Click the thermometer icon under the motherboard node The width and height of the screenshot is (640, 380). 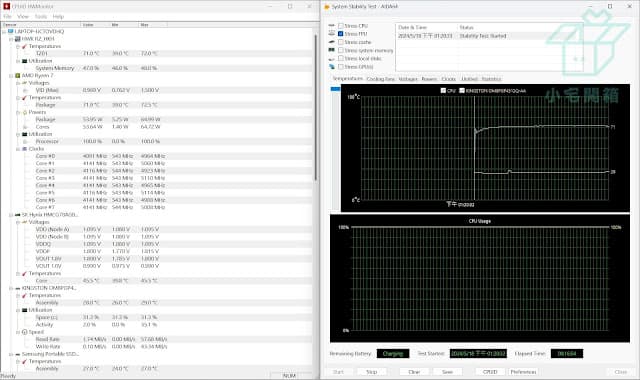(24, 46)
